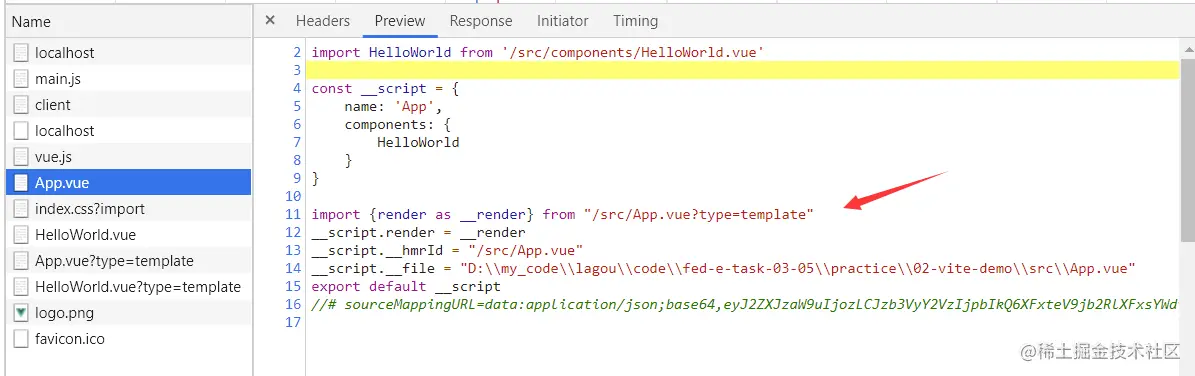Click the icon beside App.vue?type=template
The width and height of the screenshot is (1195, 376).
click(21, 260)
